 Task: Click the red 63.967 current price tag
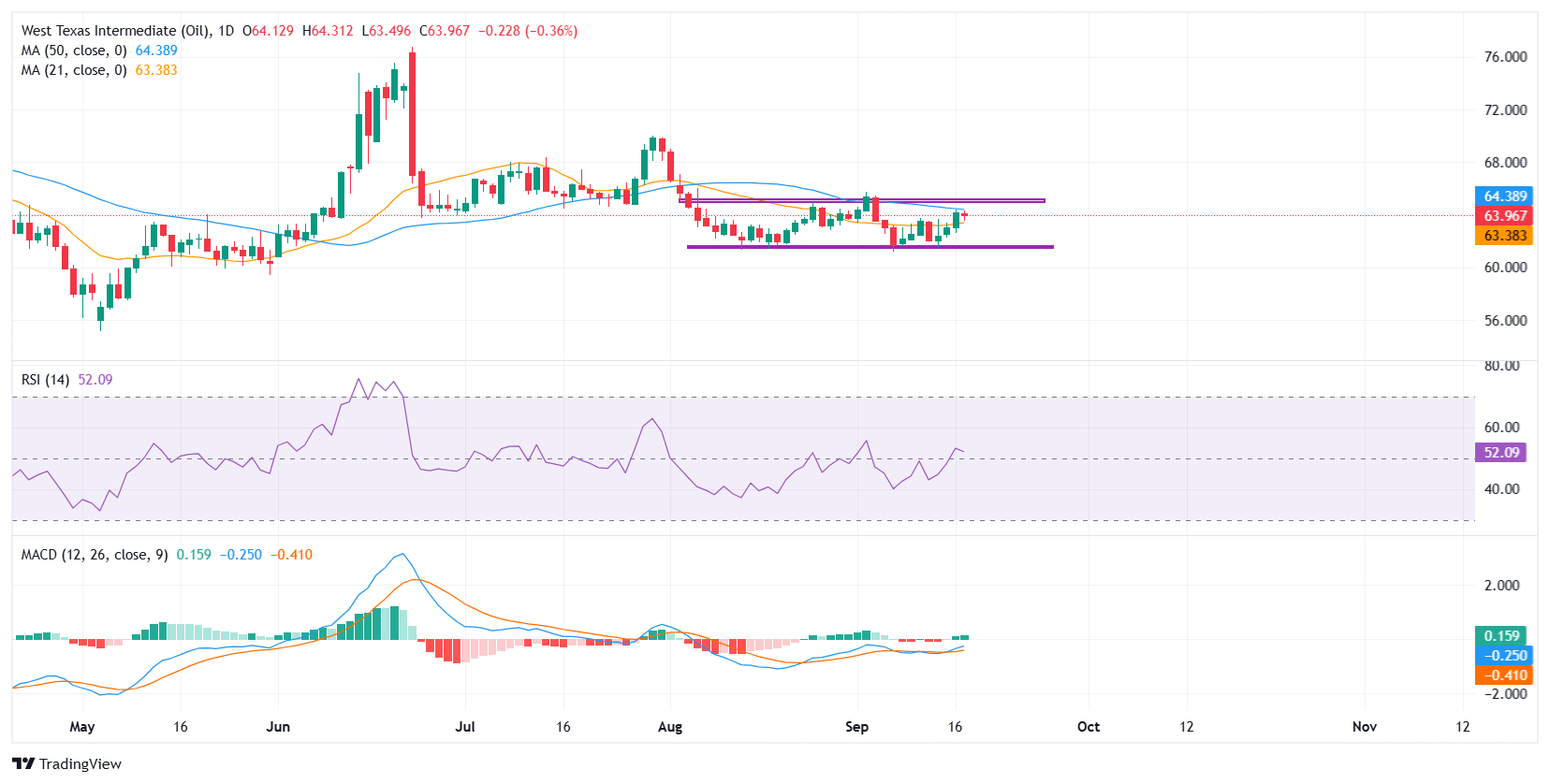click(1504, 216)
